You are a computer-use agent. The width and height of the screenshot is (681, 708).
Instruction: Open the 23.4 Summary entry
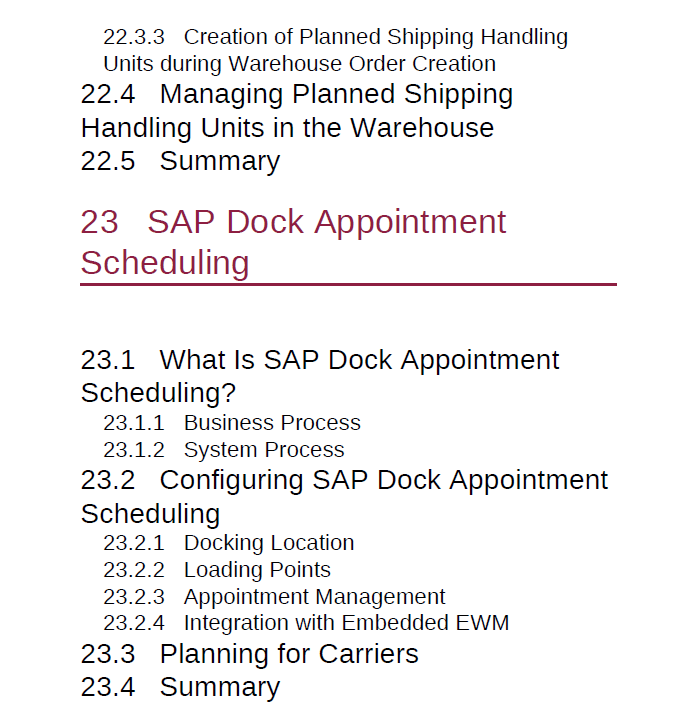[x=180, y=687]
